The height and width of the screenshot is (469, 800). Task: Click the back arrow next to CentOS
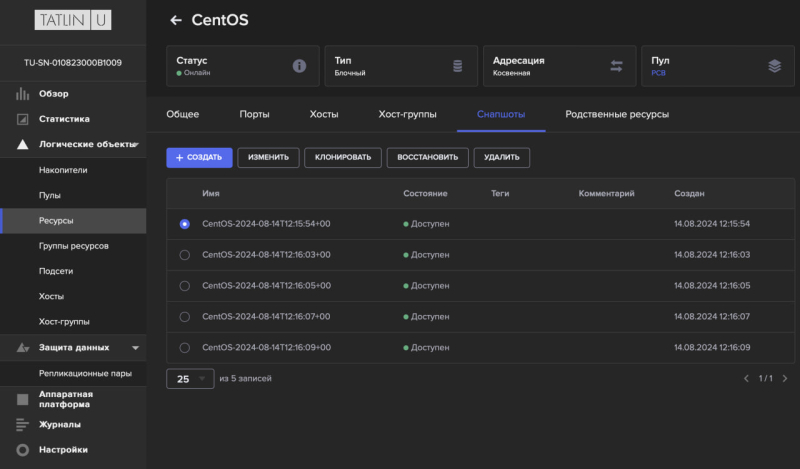tap(176, 20)
